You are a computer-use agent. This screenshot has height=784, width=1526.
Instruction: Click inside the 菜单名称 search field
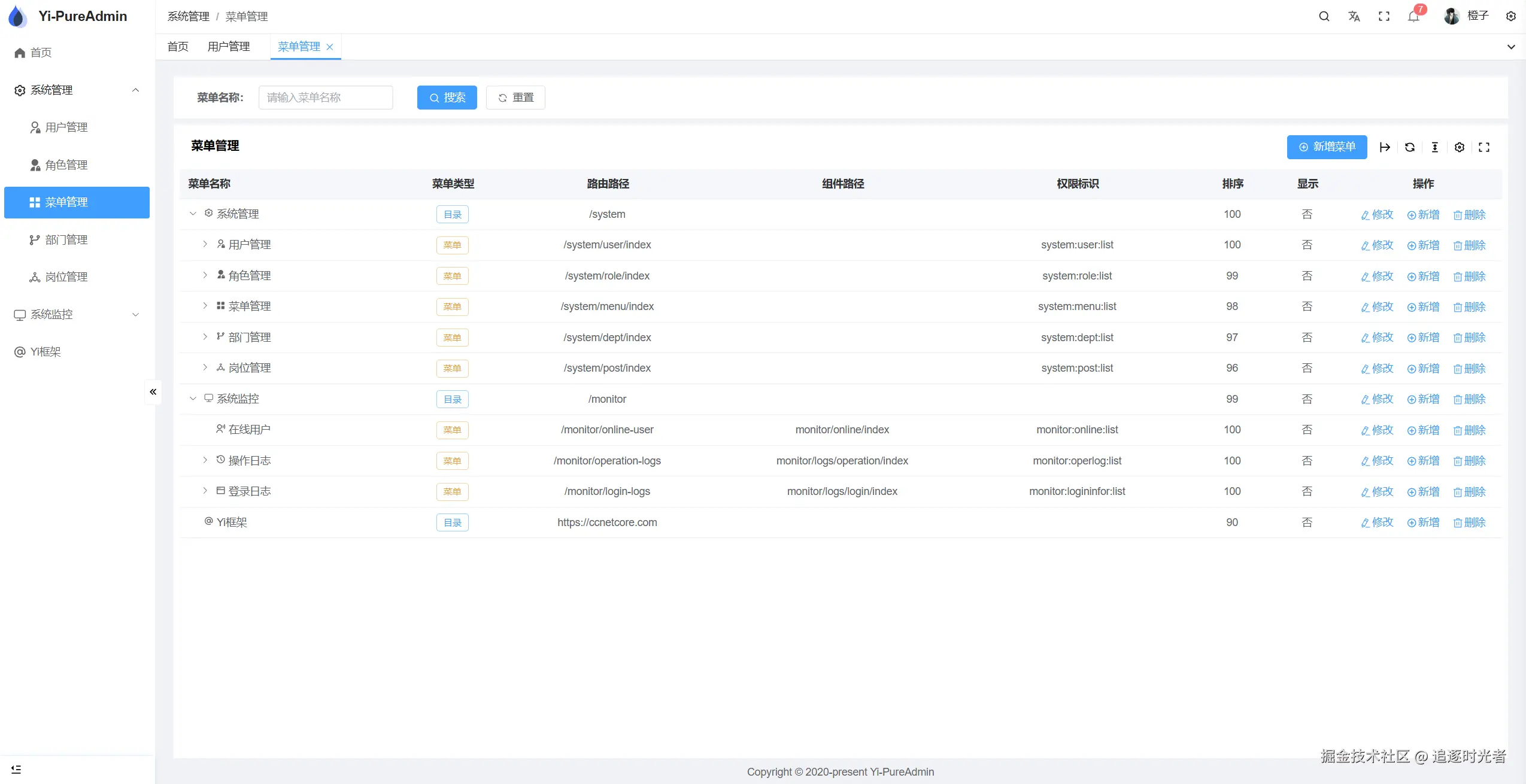[x=326, y=98]
